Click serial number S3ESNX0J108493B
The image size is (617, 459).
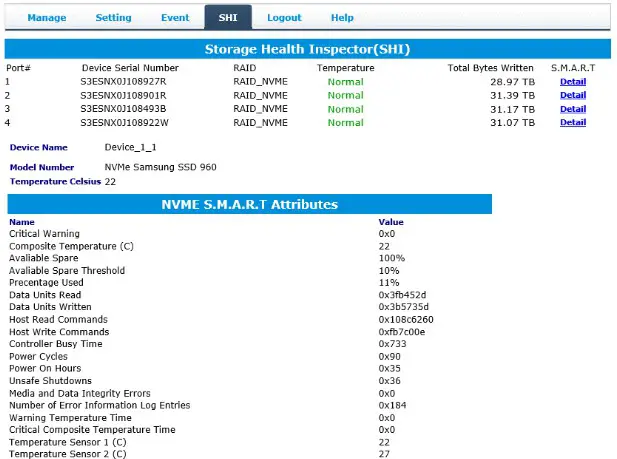124,109
